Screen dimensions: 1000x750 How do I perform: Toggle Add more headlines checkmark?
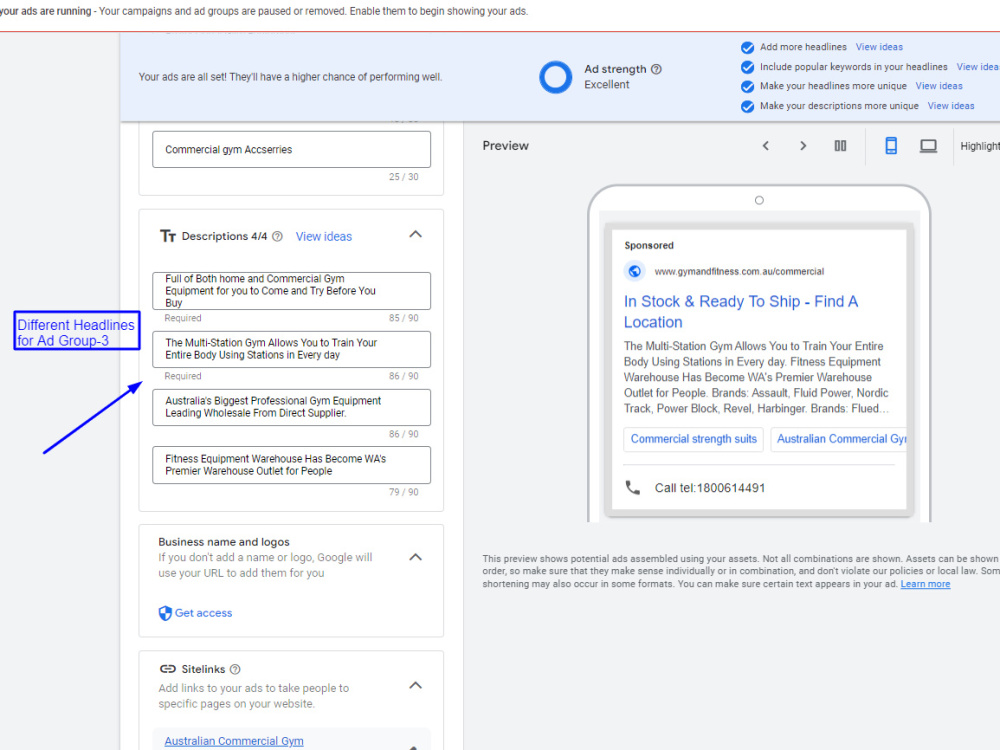pyautogui.click(x=747, y=47)
